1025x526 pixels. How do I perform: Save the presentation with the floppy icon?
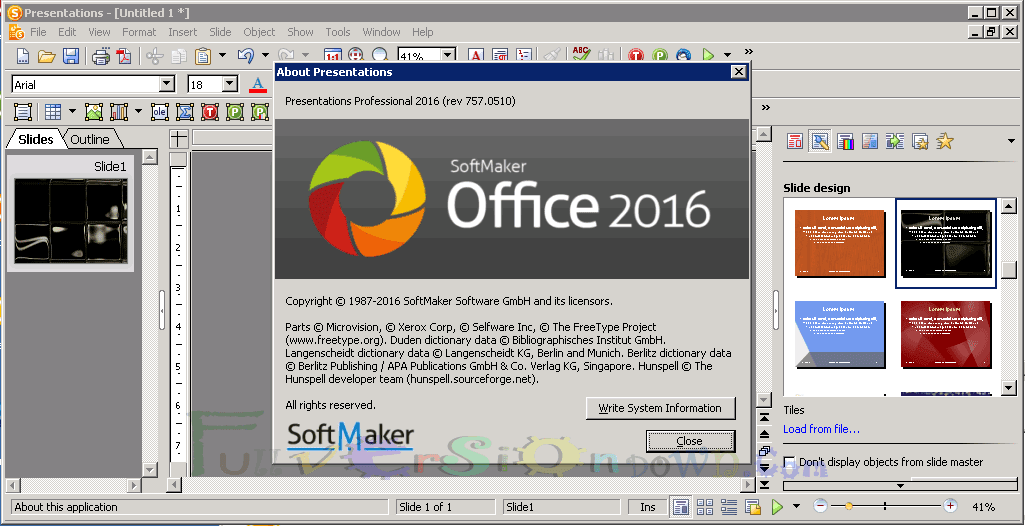coord(71,56)
